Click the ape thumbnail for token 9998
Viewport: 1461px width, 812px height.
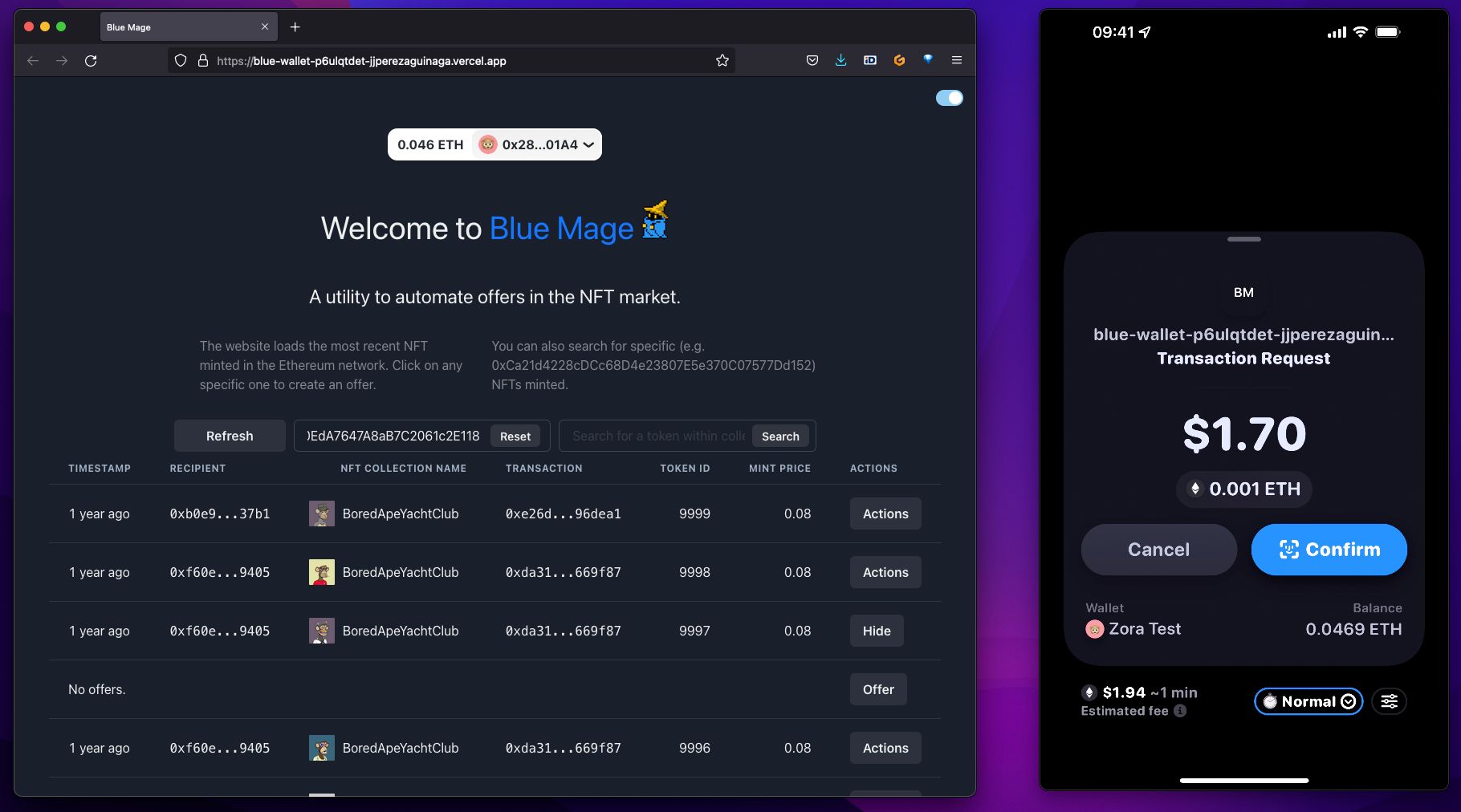[322, 572]
